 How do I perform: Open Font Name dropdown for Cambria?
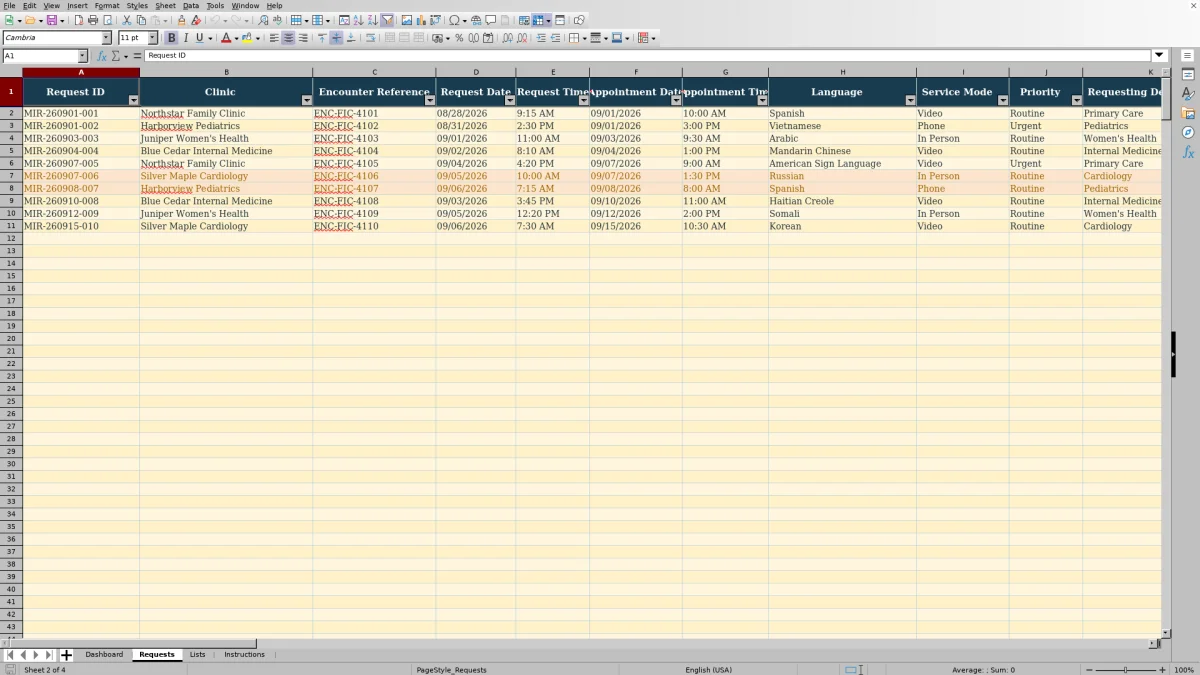pos(107,38)
